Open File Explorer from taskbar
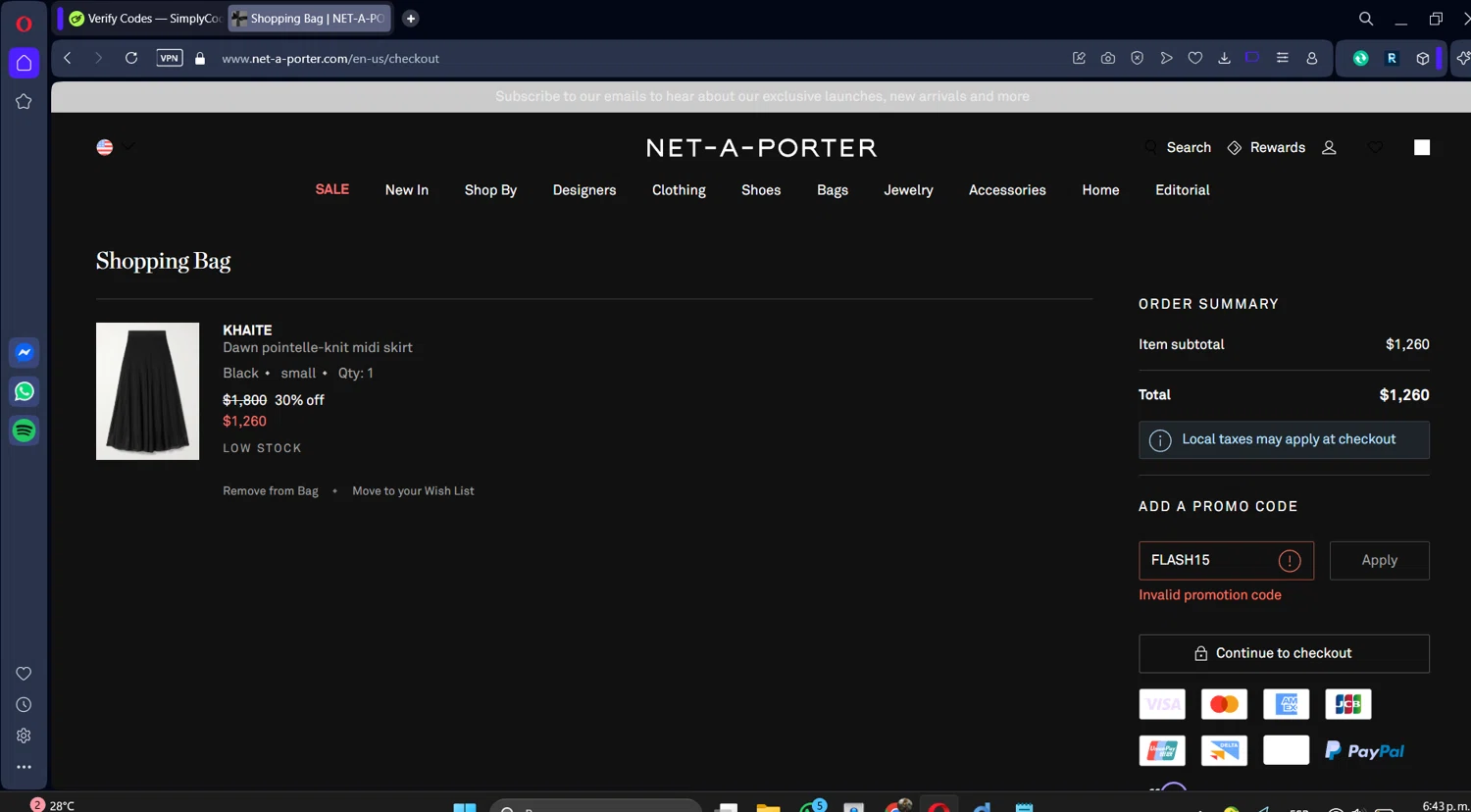 tap(768, 806)
